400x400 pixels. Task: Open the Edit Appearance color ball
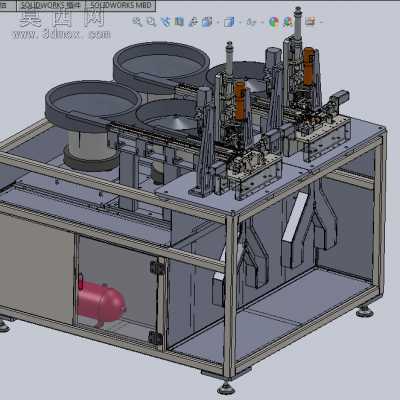274,22
